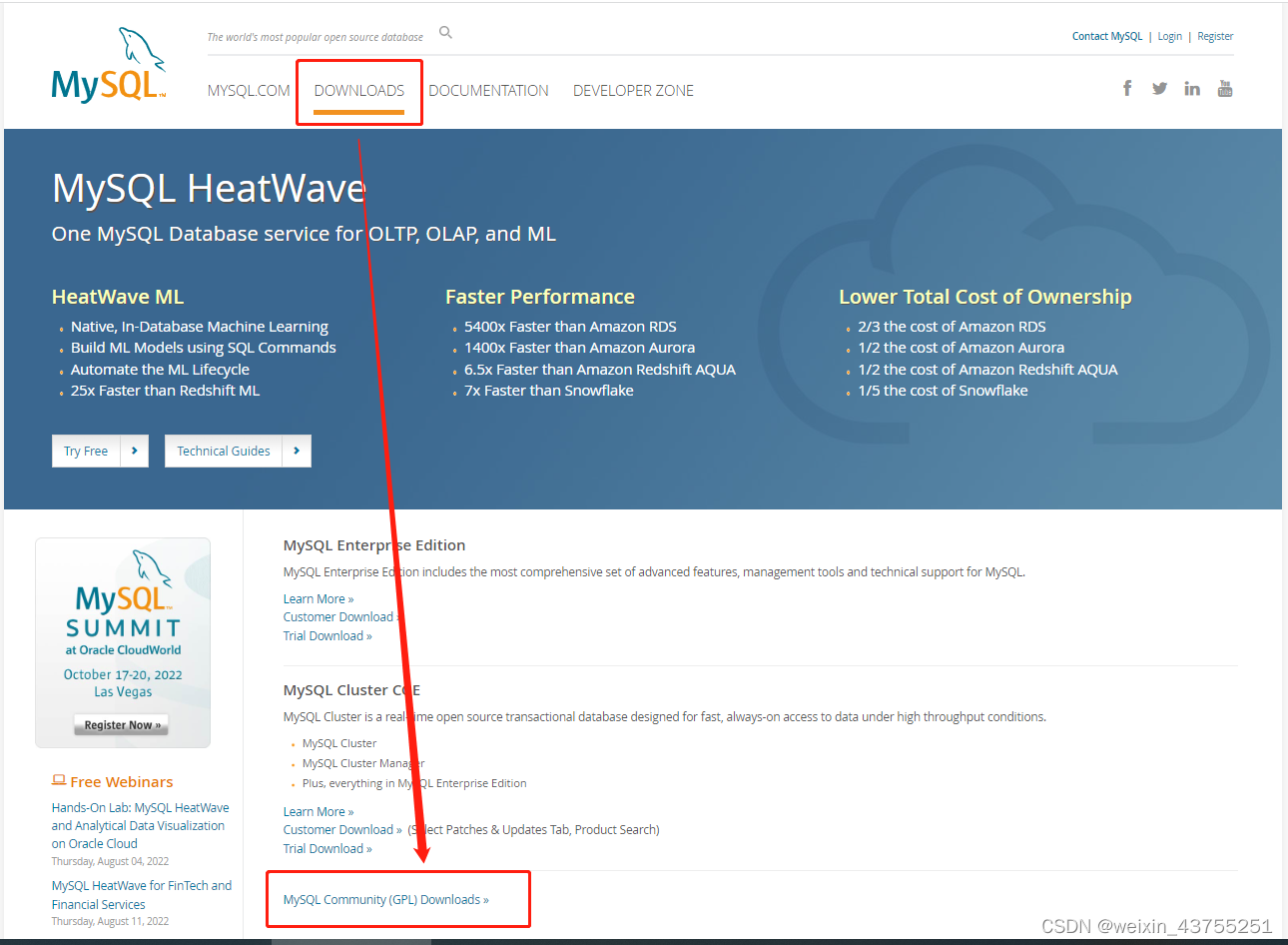Image resolution: width=1288 pixels, height=945 pixels.
Task: Click the MySQL HeatWave banner title
Action: [209, 189]
